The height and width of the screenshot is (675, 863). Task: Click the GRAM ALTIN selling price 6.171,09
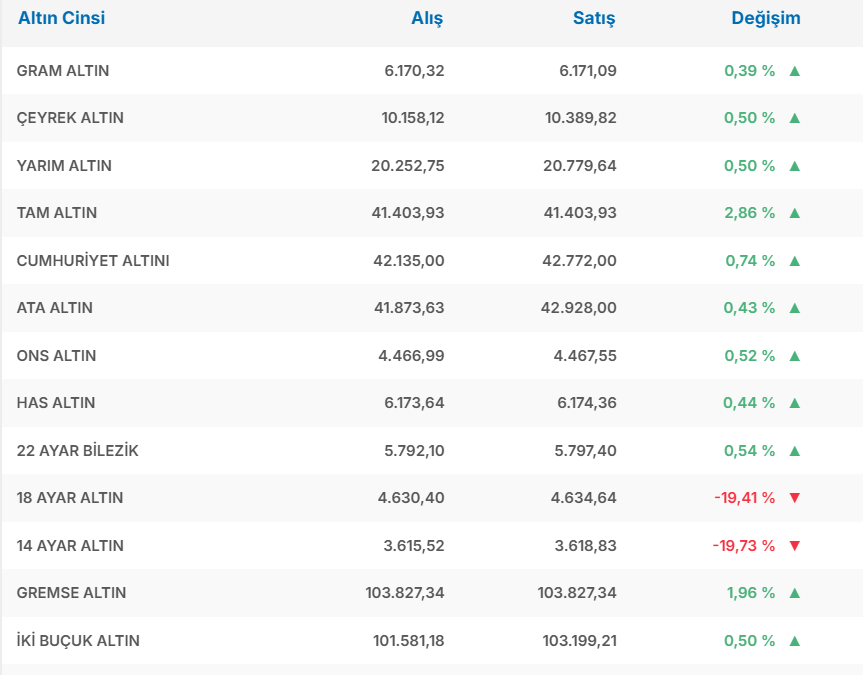tap(588, 71)
